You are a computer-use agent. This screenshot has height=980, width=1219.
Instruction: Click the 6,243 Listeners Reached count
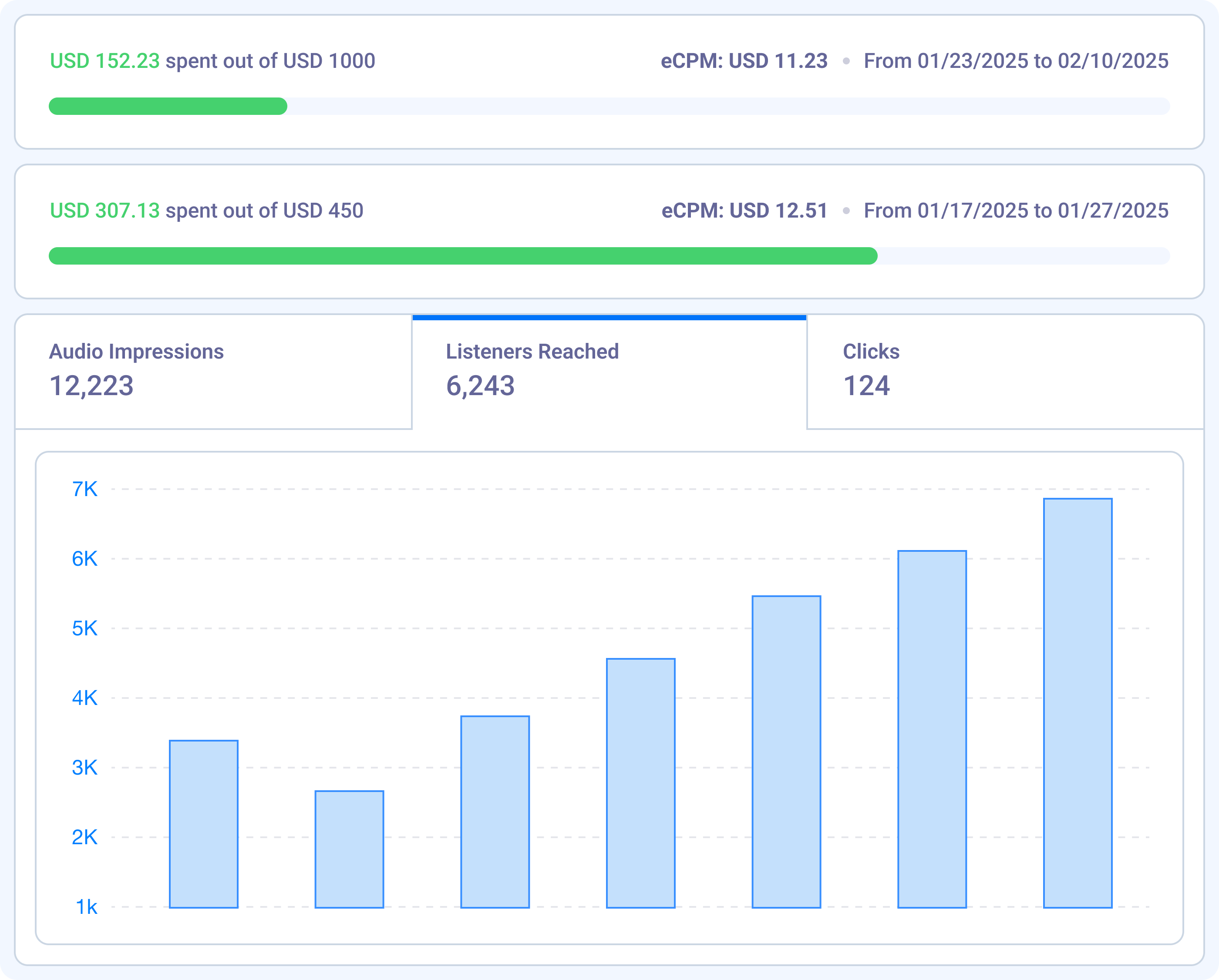[480, 386]
